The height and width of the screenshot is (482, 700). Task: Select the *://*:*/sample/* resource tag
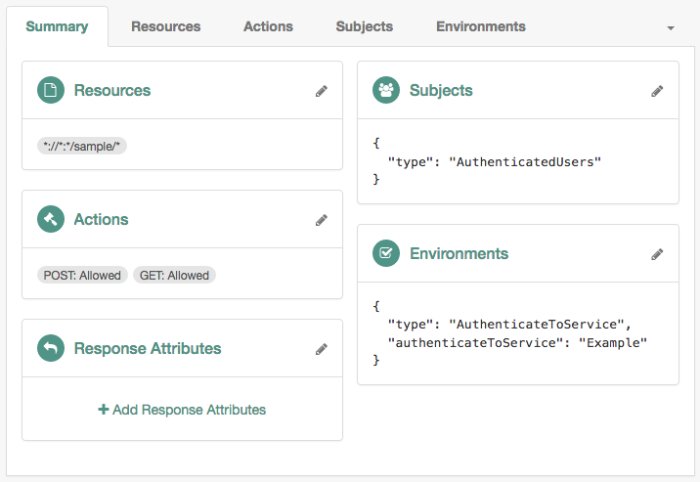pos(82,146)
